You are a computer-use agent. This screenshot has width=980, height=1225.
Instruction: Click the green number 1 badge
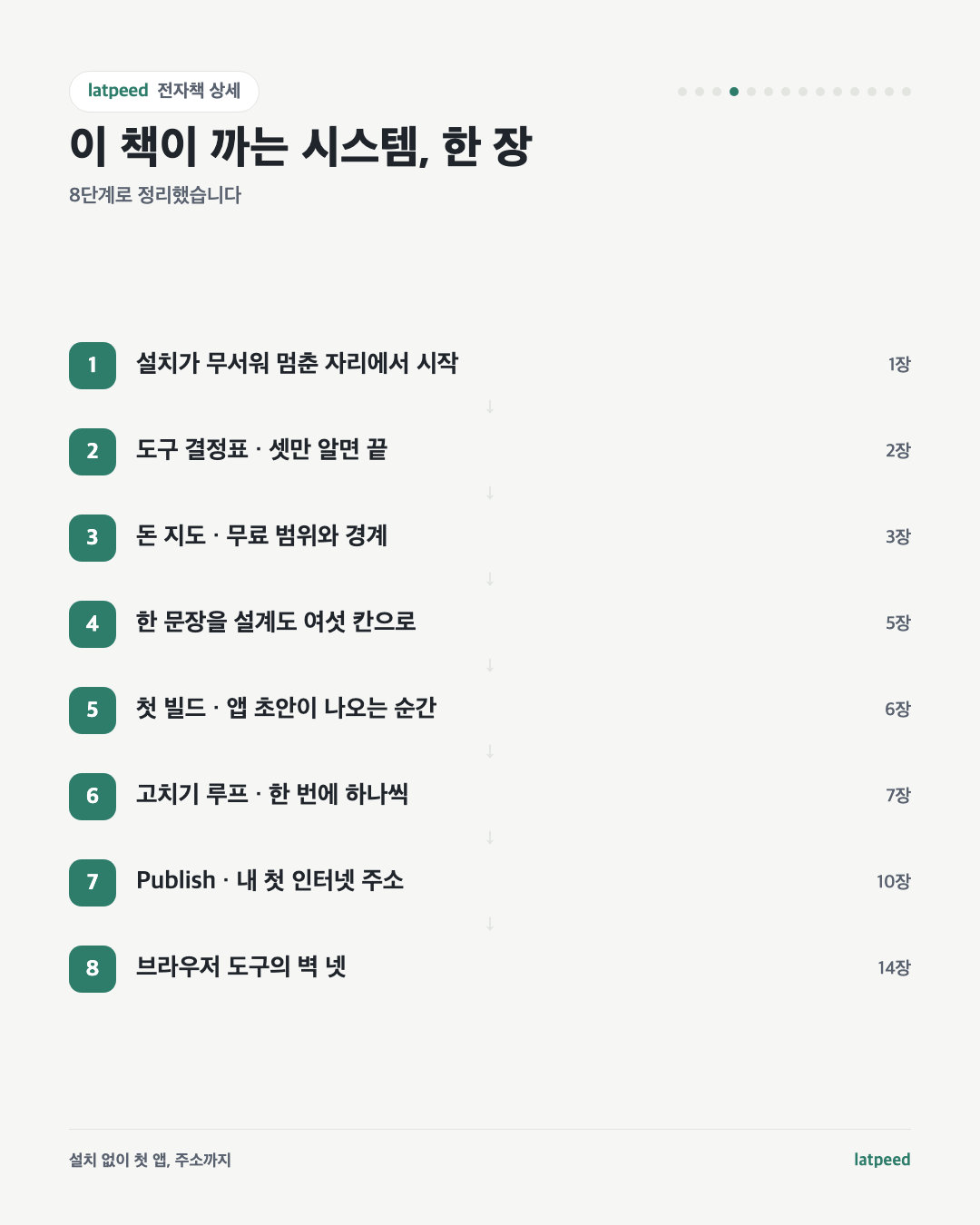(93, 366)
